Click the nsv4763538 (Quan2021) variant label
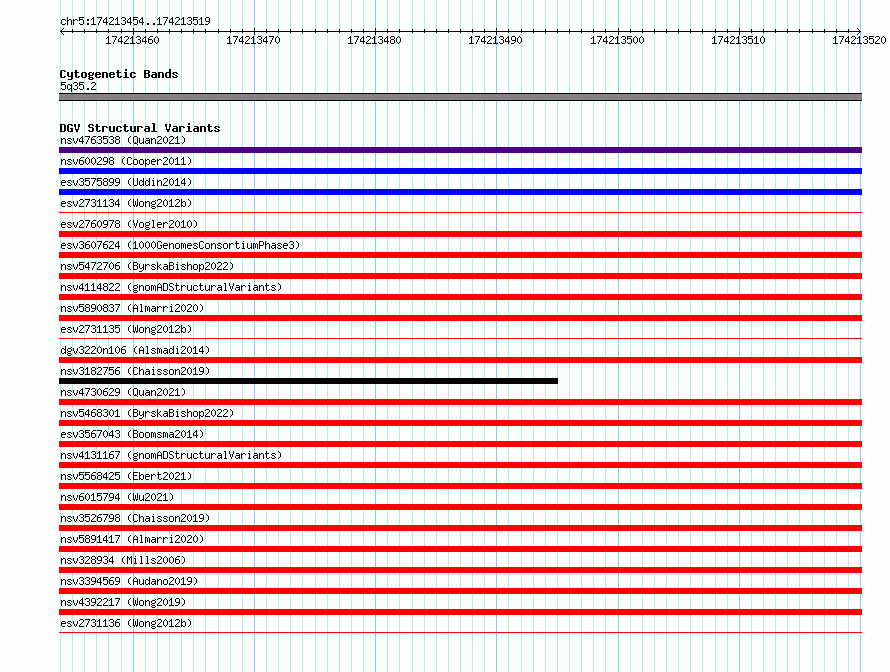 123,140
